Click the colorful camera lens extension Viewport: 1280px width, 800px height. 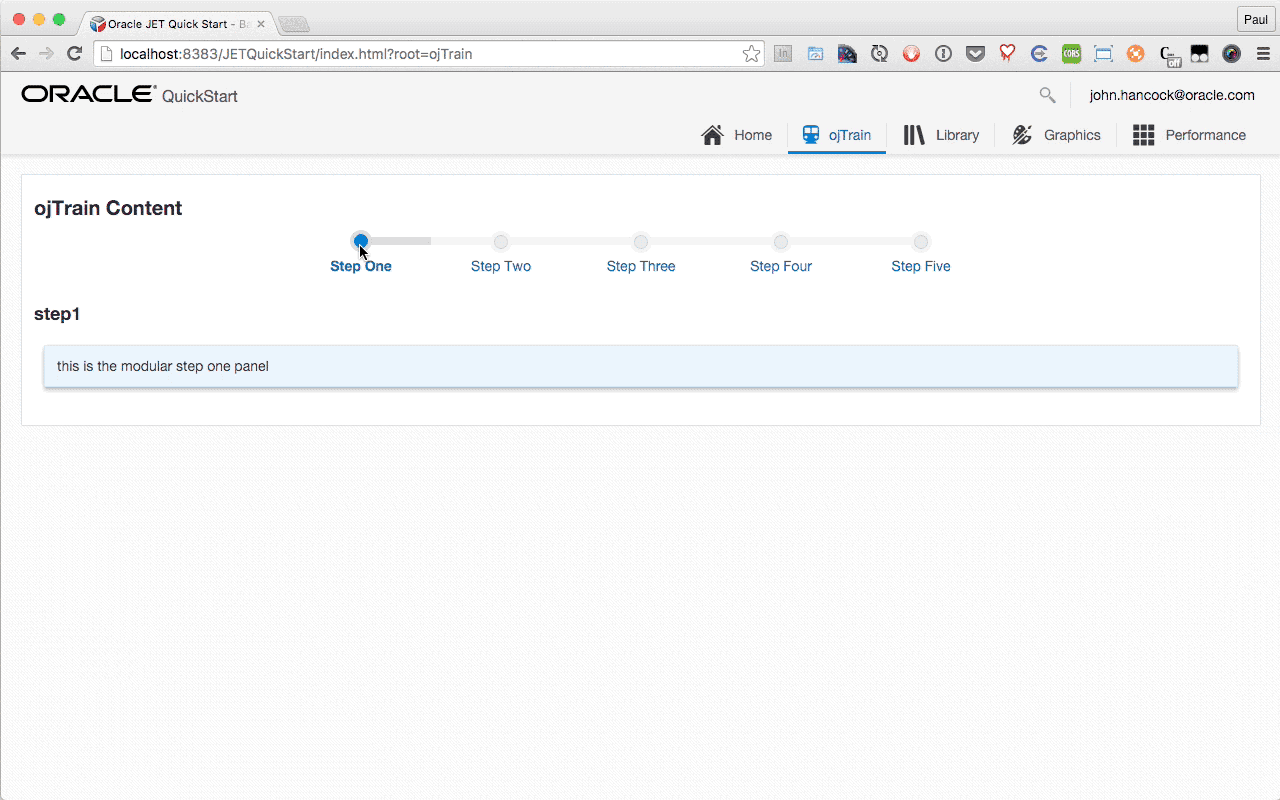coord(1231,54)
